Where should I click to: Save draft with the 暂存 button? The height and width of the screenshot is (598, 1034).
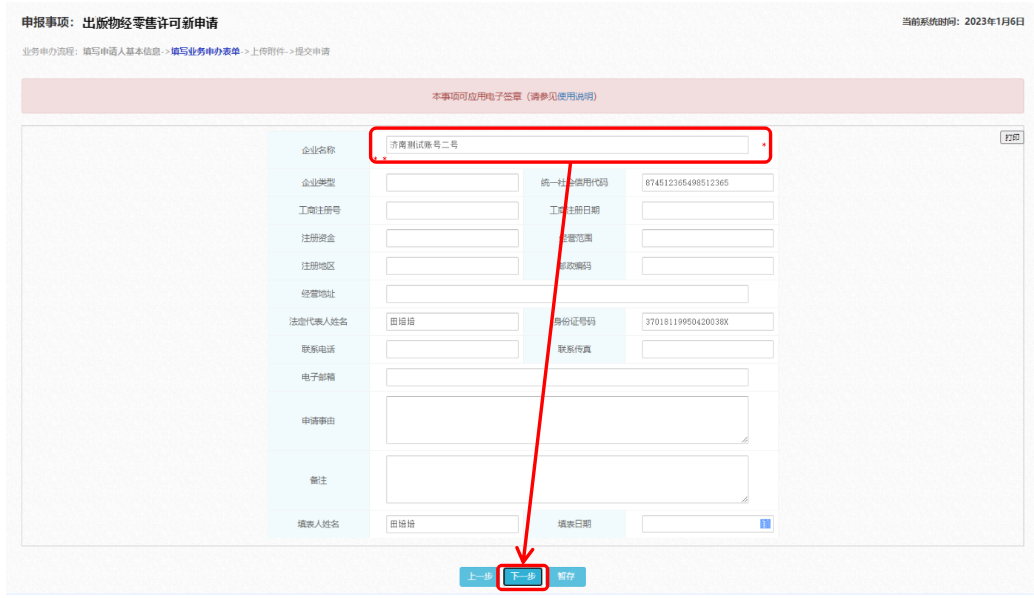coord(567,576)
